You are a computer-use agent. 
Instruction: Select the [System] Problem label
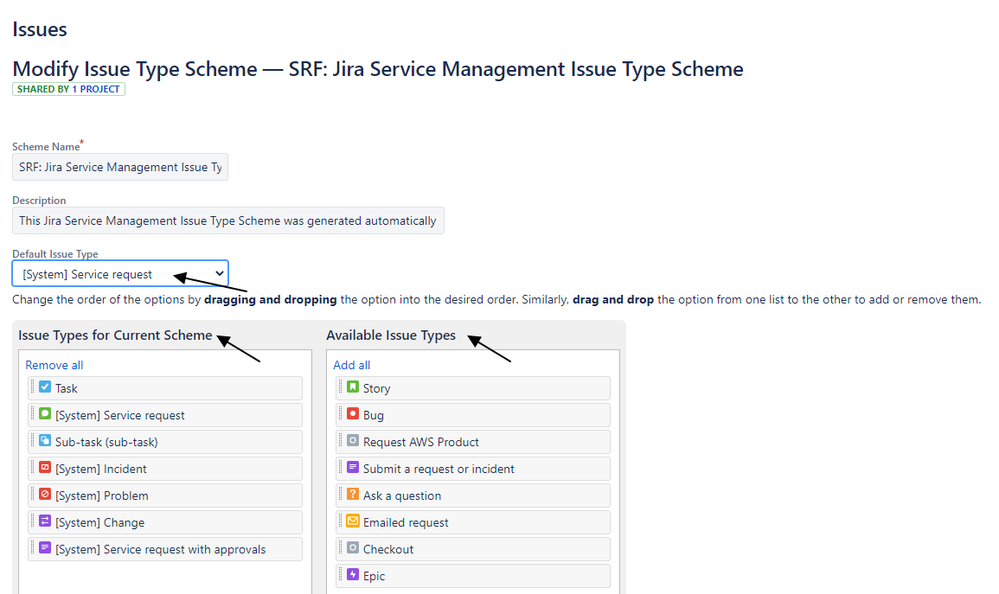[102, 496]
